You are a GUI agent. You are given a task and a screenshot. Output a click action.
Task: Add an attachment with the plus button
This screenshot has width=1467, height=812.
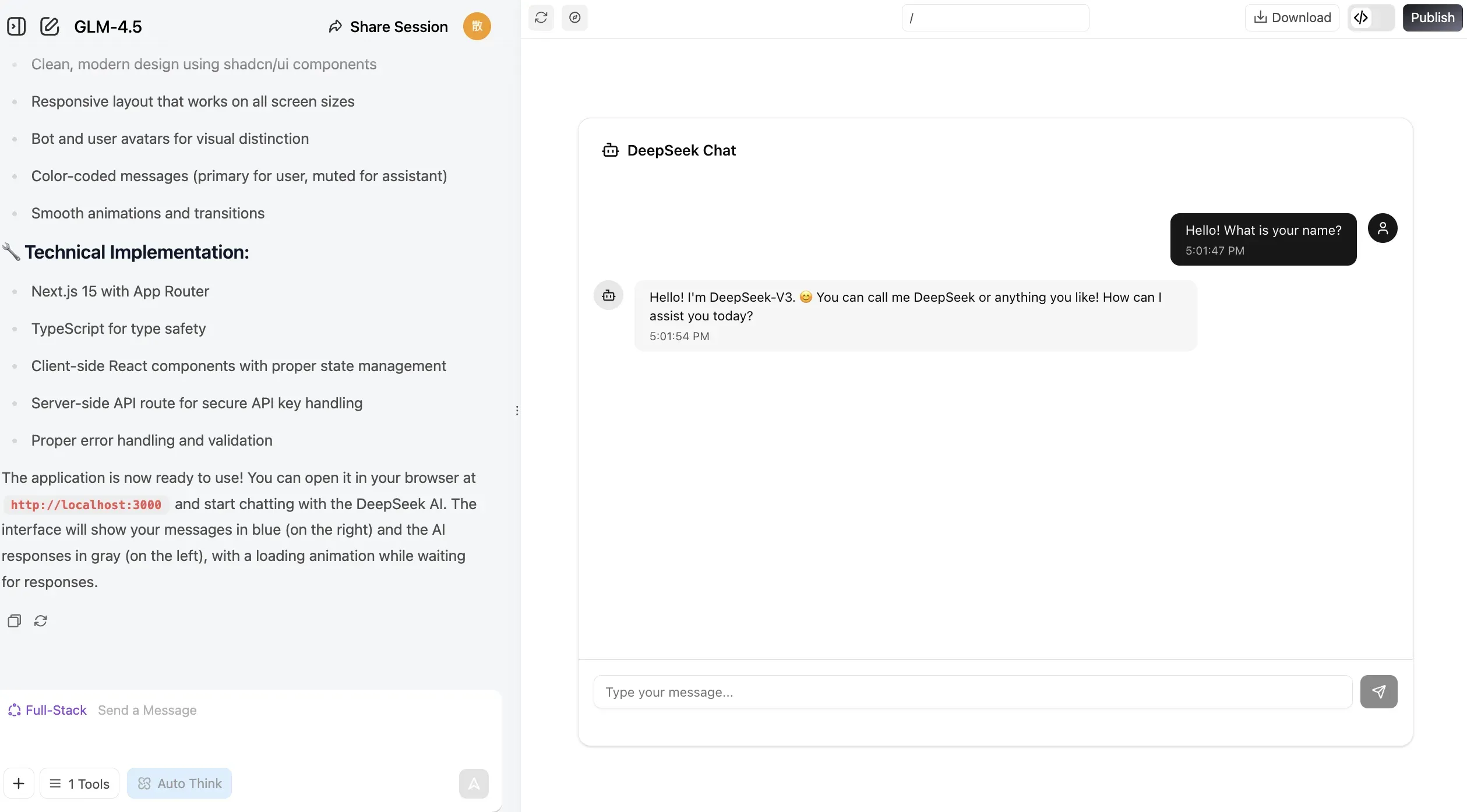tap(19, 783)
